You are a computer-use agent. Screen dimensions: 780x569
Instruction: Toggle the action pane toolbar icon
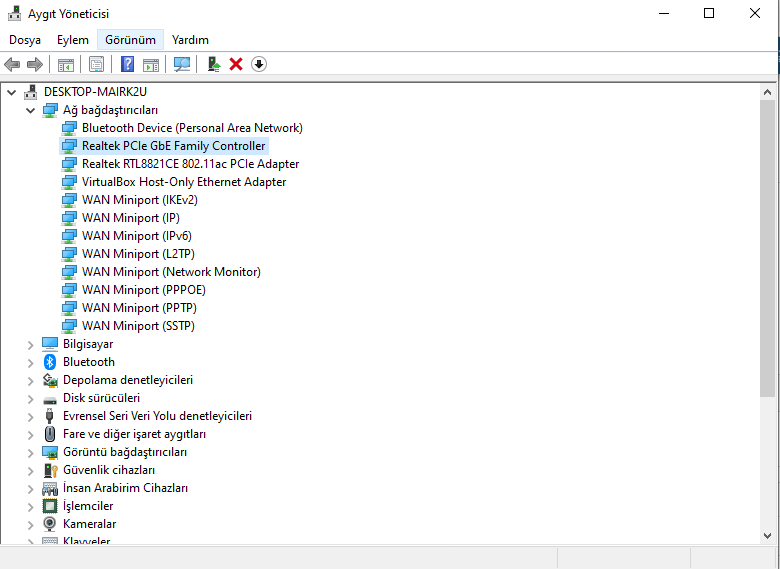tap(151, 64)
